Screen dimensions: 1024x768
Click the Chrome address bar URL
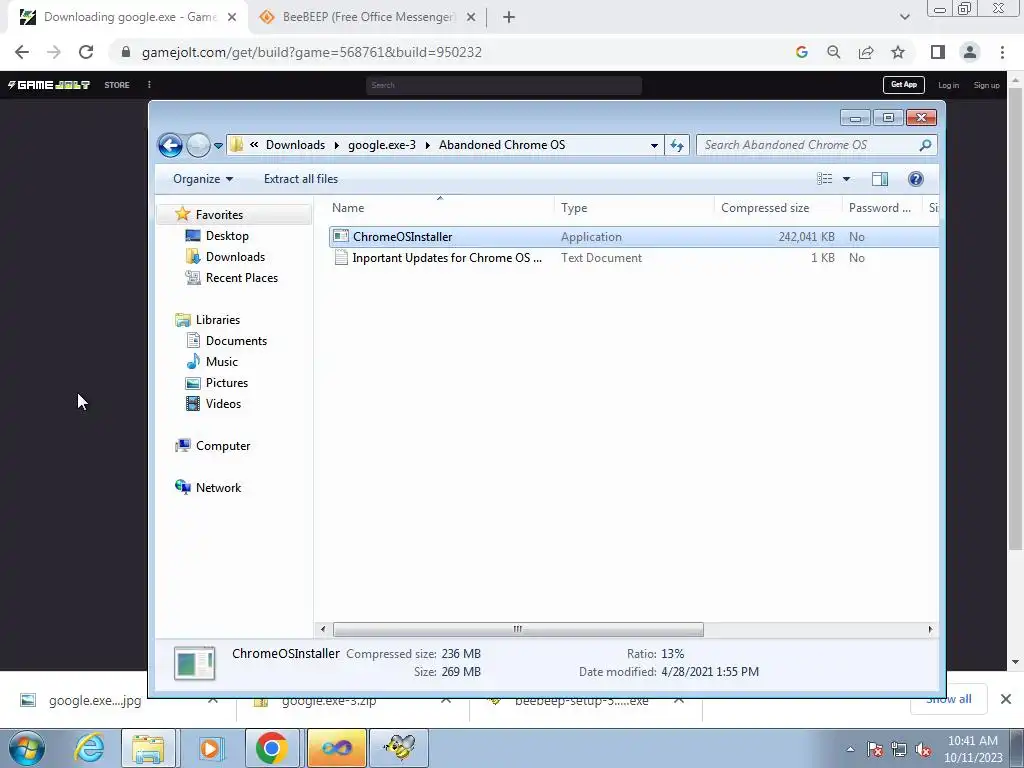(x=312, y=52)
